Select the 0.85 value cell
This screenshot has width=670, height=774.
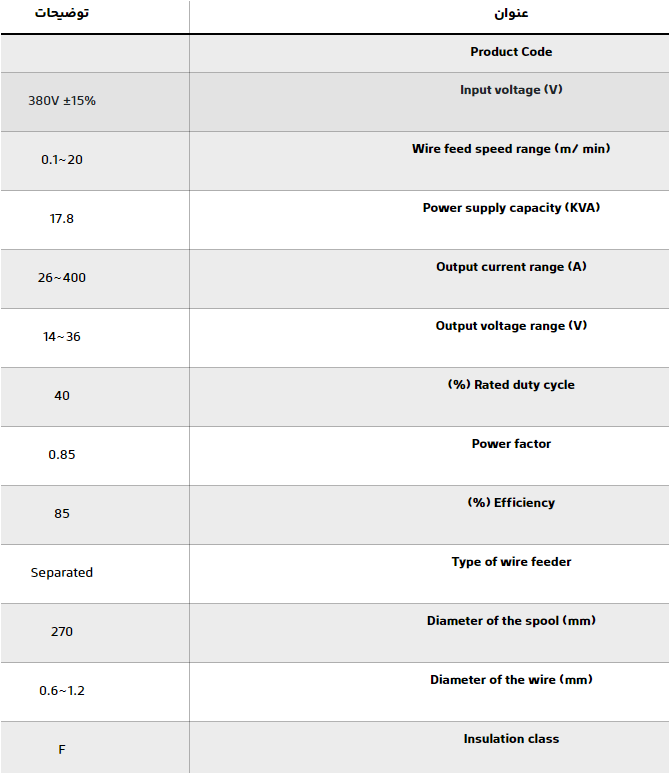(62, 455)
